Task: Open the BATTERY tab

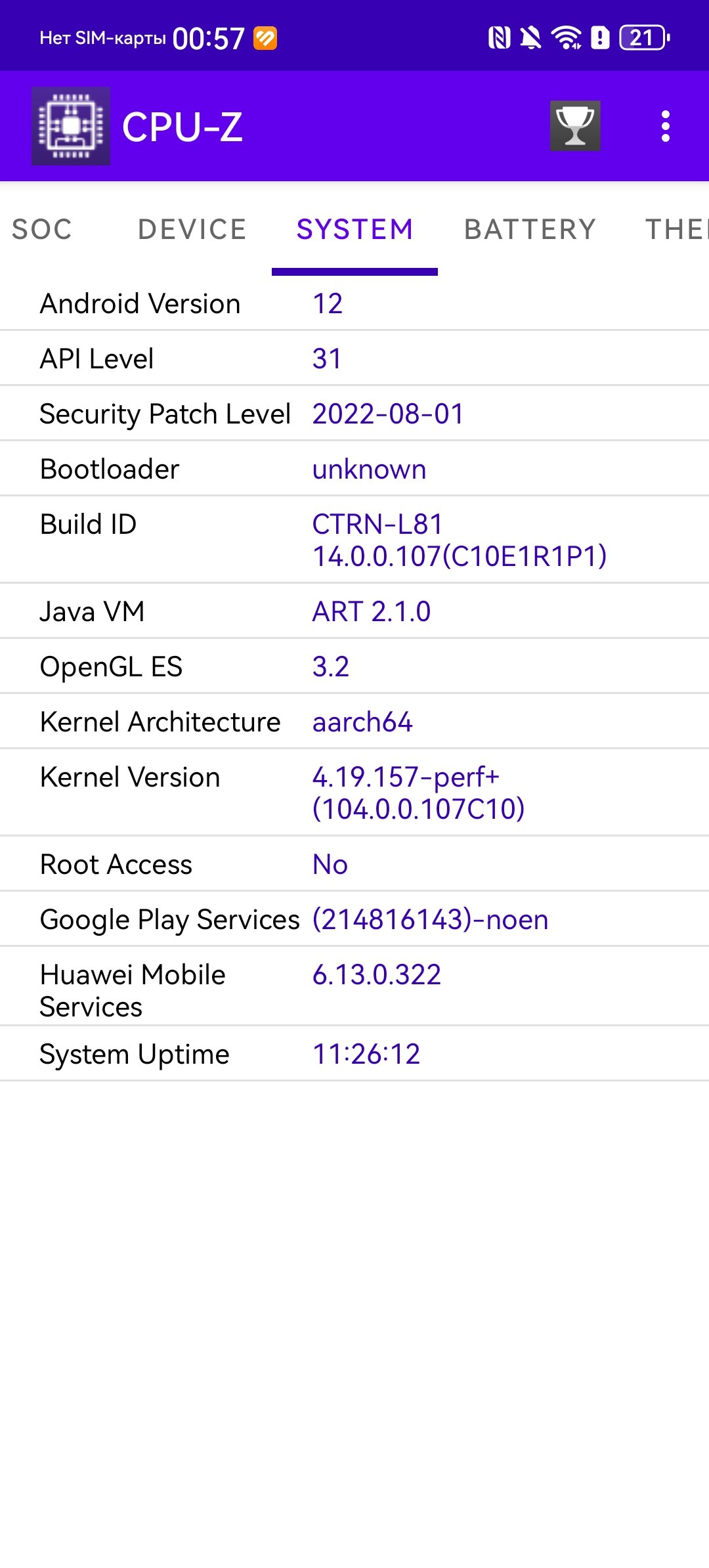Action: (530, 229)
